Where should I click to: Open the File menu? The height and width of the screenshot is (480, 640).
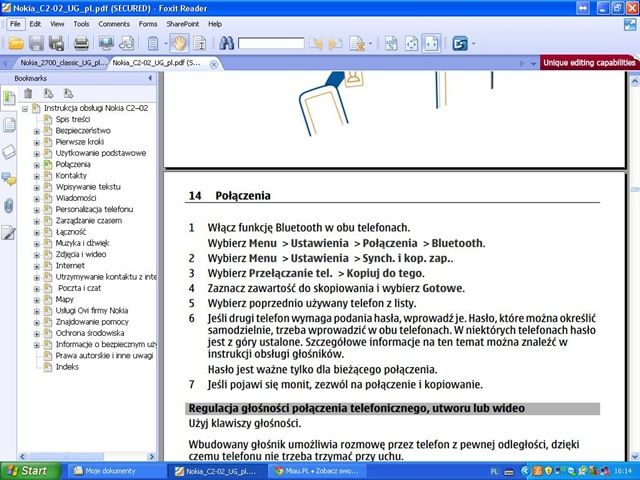click(15, 24)
